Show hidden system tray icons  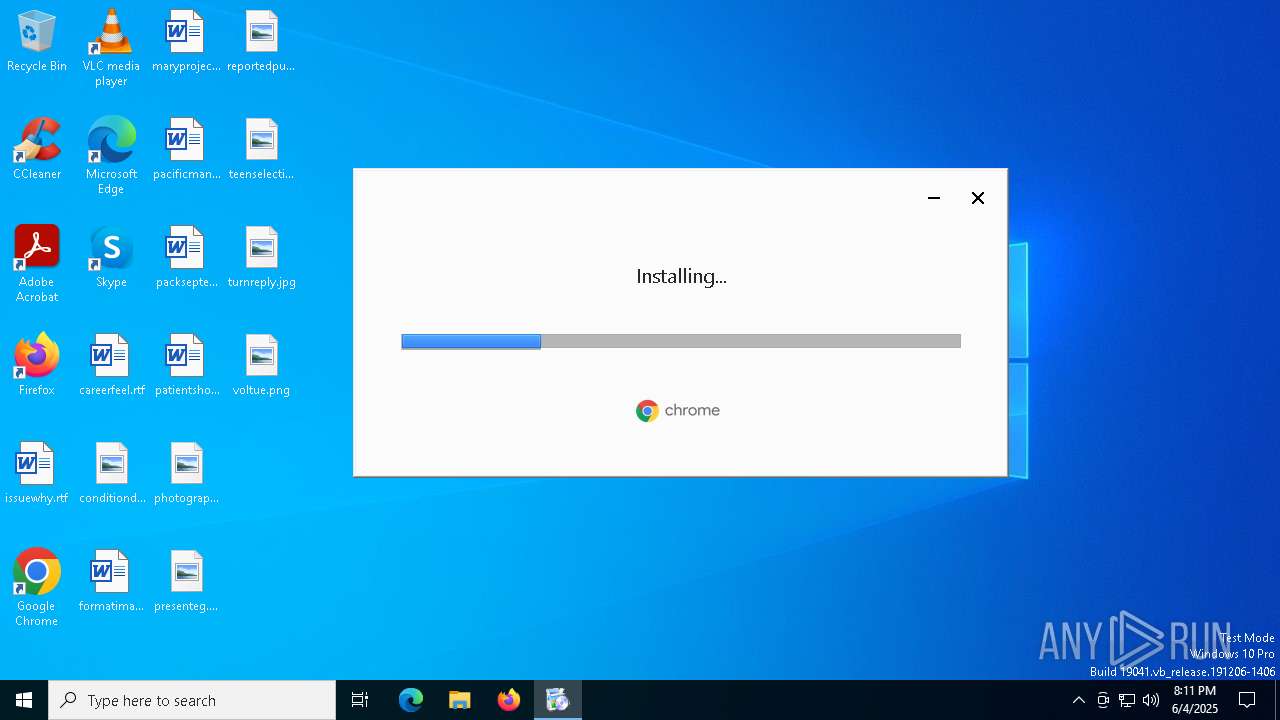(x=1078, y=700)
